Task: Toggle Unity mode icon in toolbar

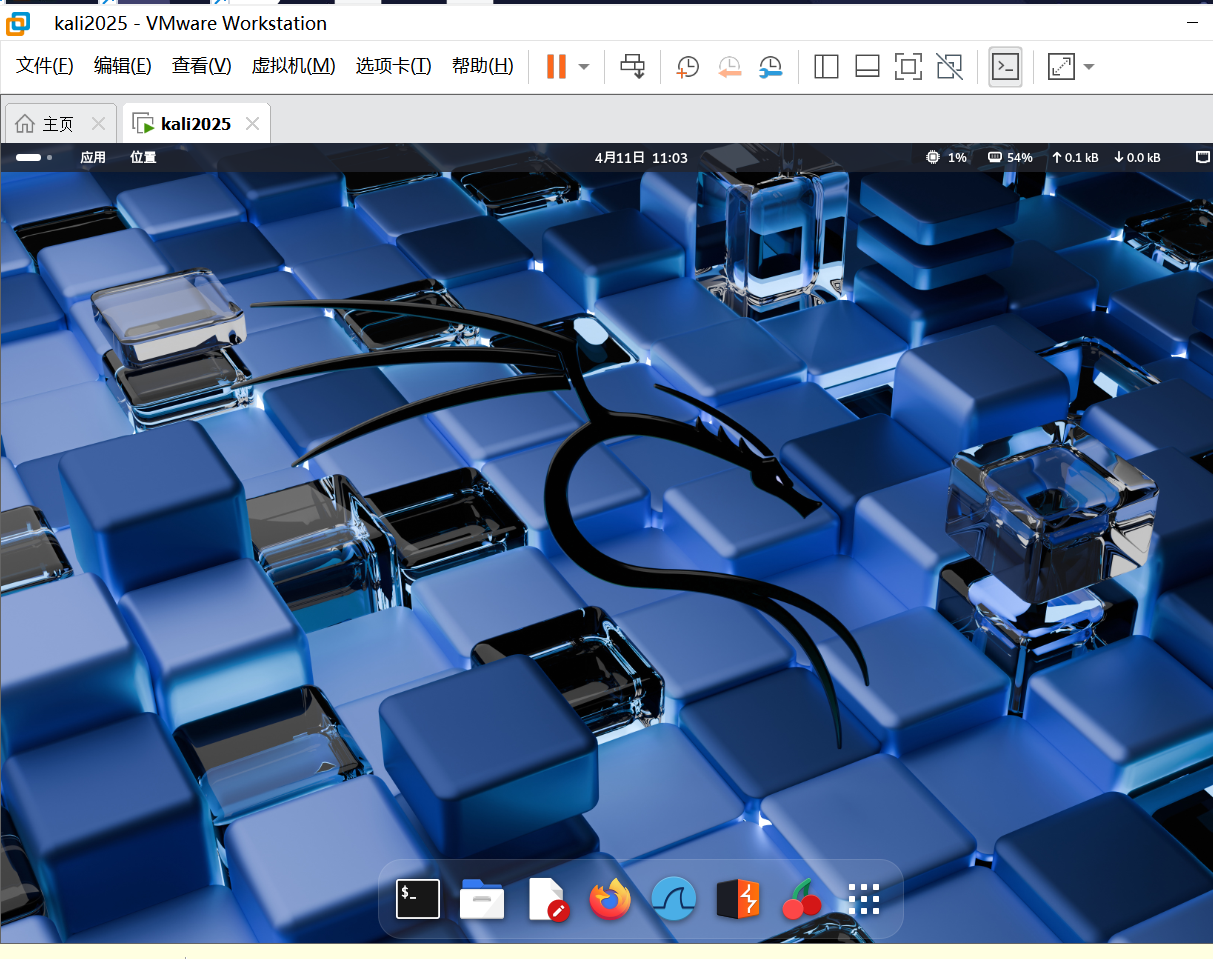Action: (x=949, y=67)
